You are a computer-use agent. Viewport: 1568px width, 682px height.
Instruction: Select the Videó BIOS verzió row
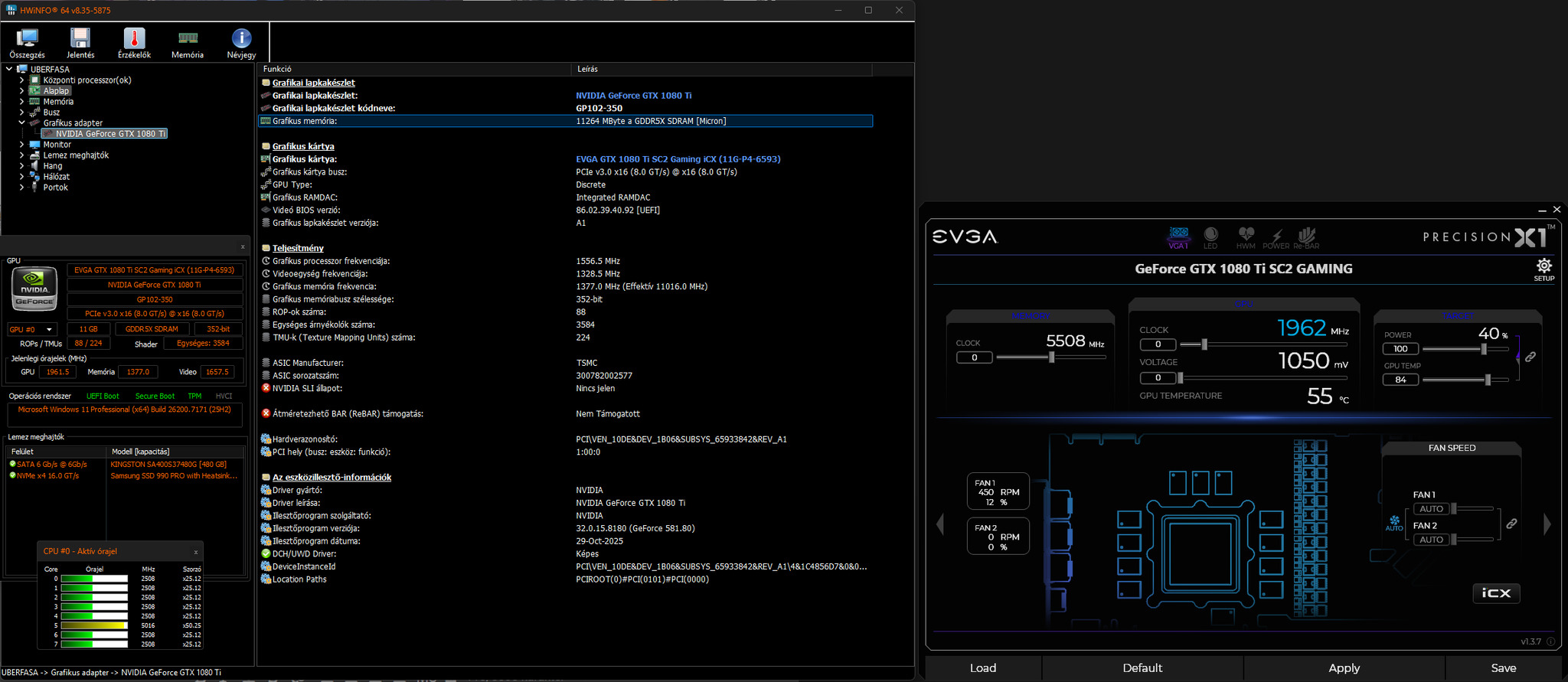(x=566, y=210)
